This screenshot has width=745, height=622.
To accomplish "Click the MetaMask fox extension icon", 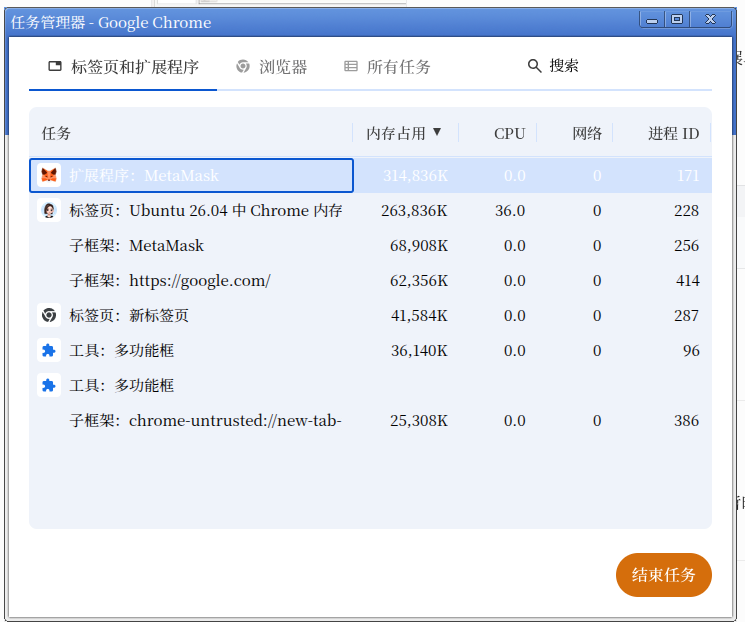I will point(49,175).
